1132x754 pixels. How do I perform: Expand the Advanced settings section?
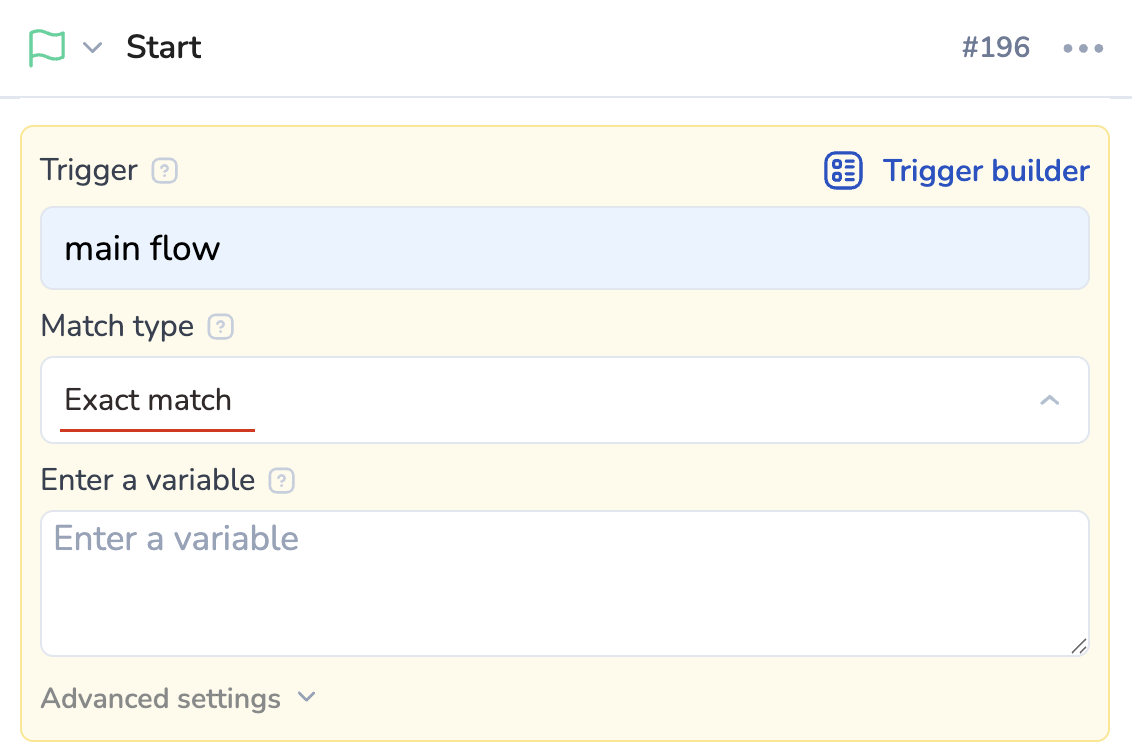161,698
